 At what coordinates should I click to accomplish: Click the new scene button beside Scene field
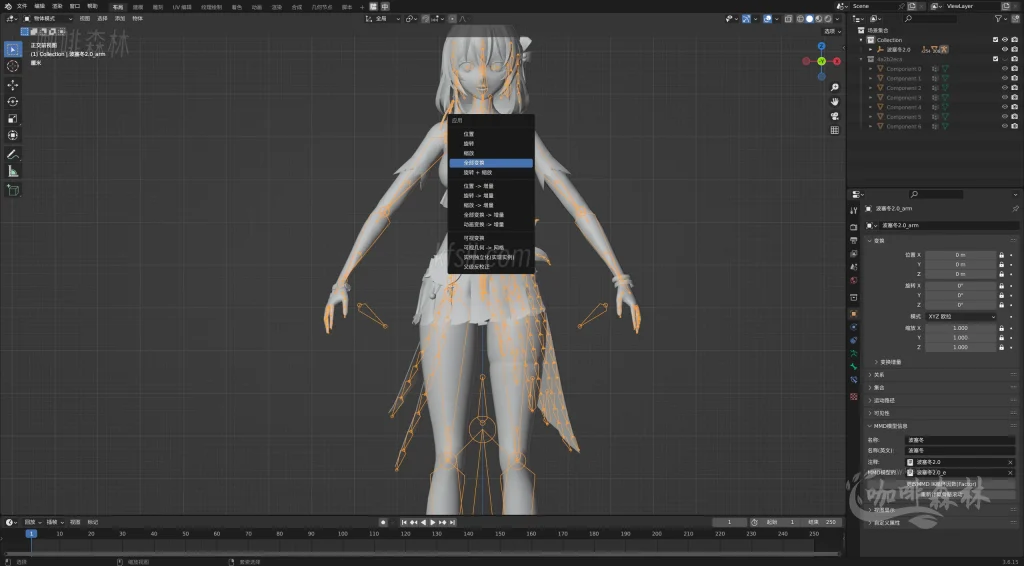pyautogui.click(x=912, y=6)
